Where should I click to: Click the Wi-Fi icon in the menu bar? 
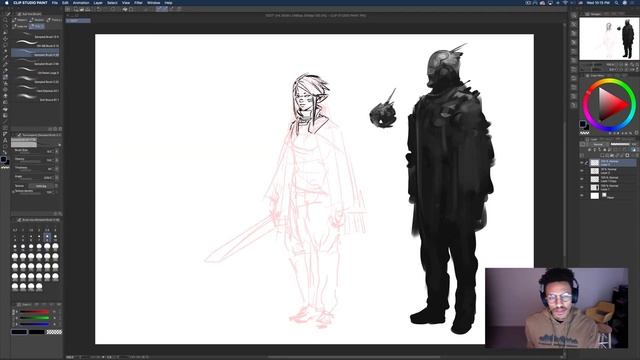click(565, 2)
